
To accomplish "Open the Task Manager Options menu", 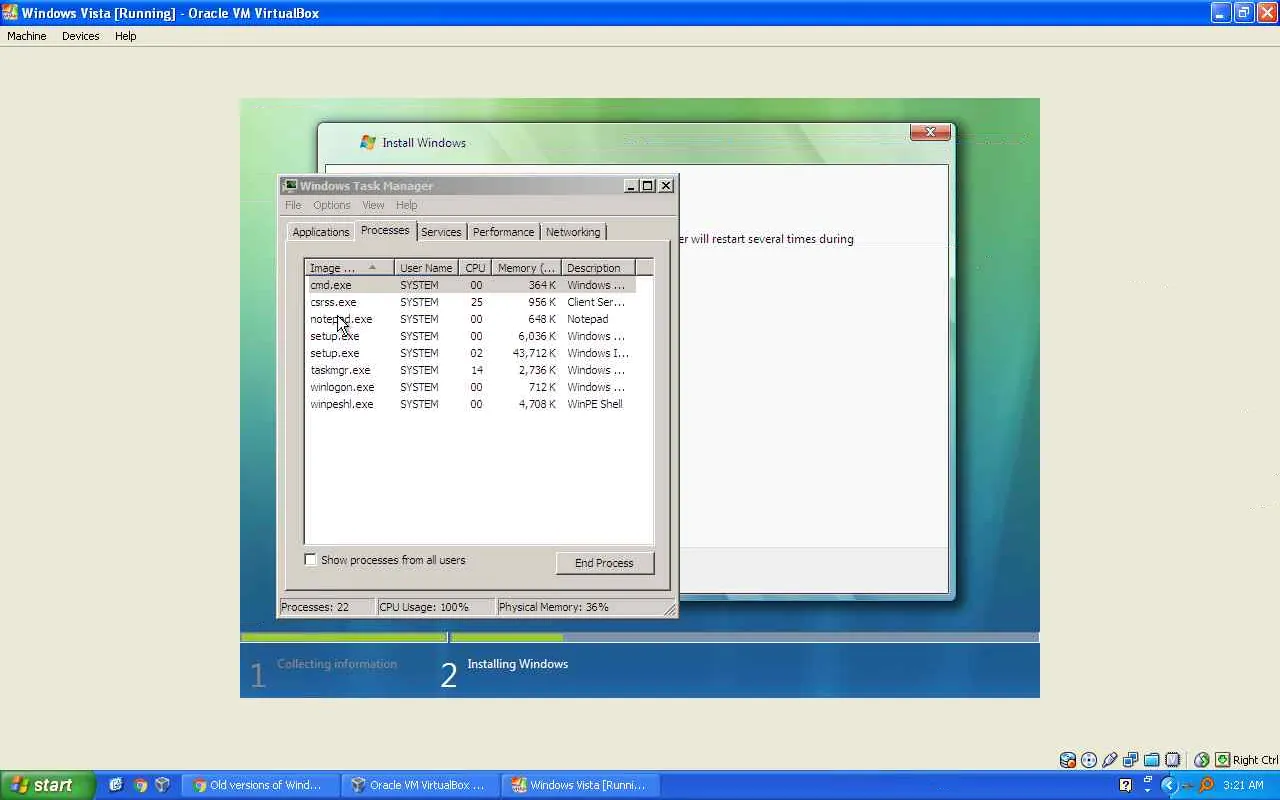I will 332,205.
